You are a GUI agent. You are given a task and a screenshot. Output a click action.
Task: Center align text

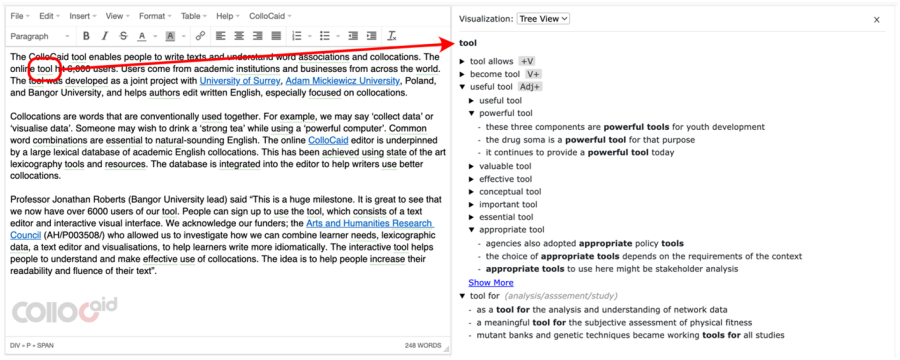tap(239, 36)
